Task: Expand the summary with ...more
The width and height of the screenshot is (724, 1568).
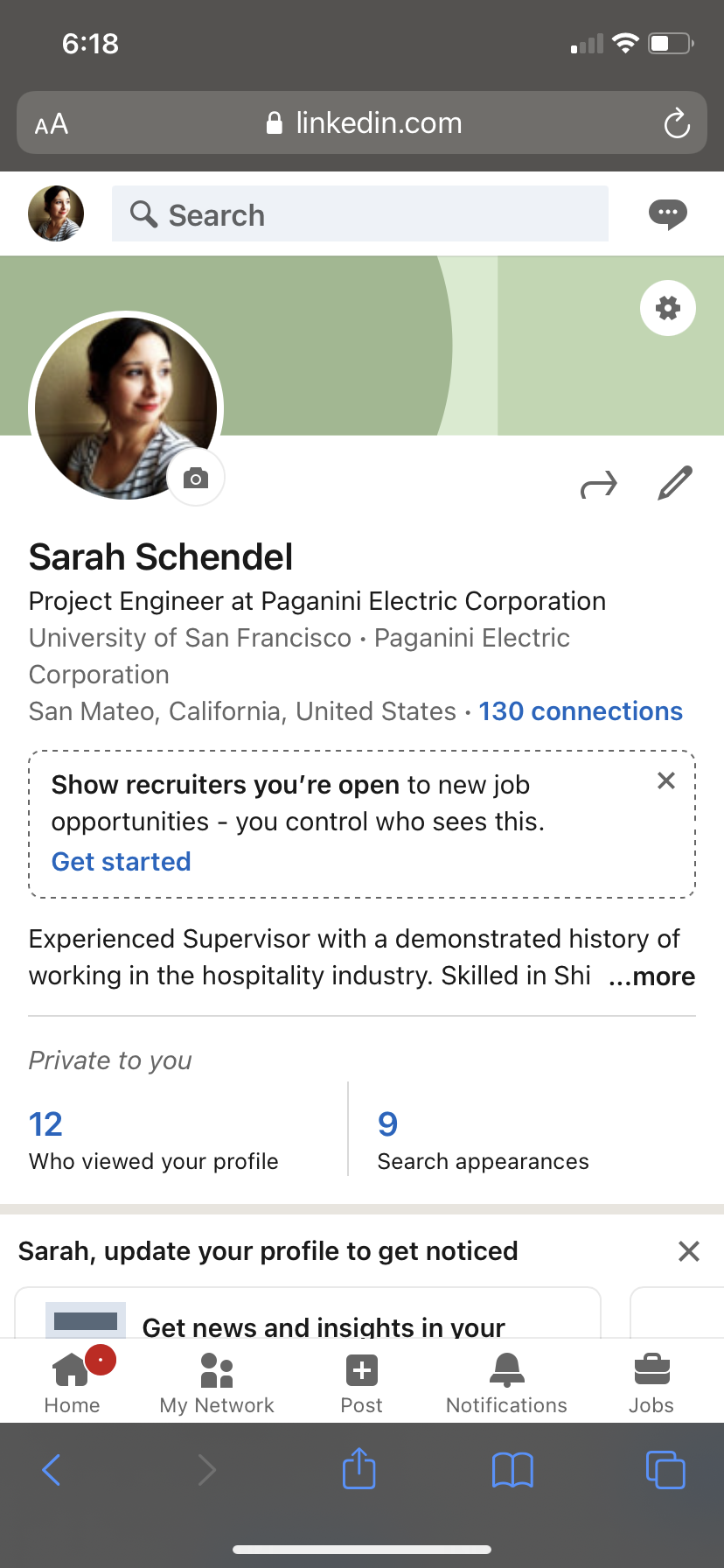Action: click(651, 976)
